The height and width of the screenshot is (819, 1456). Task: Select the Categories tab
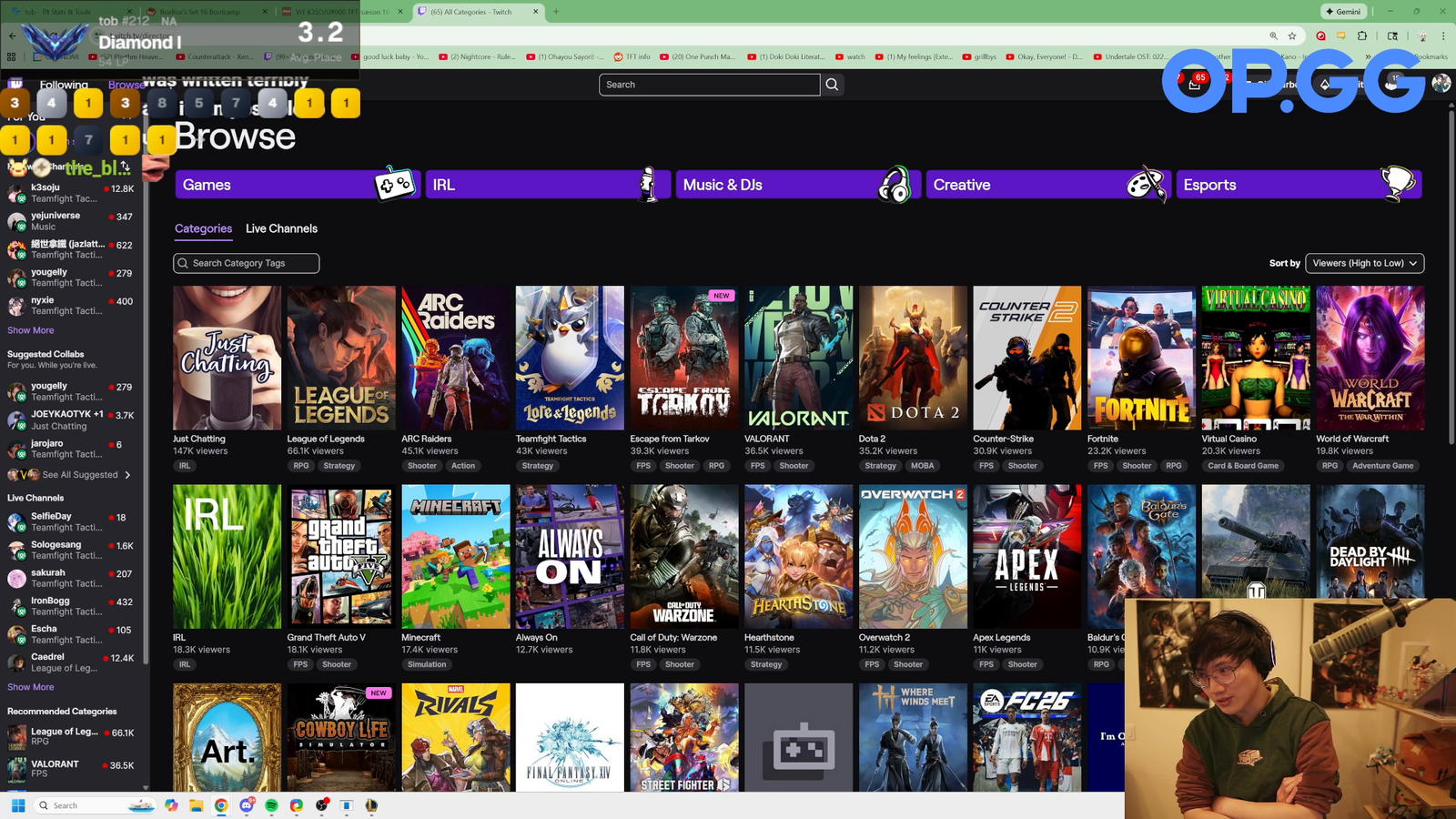click(x=203, y=228)
